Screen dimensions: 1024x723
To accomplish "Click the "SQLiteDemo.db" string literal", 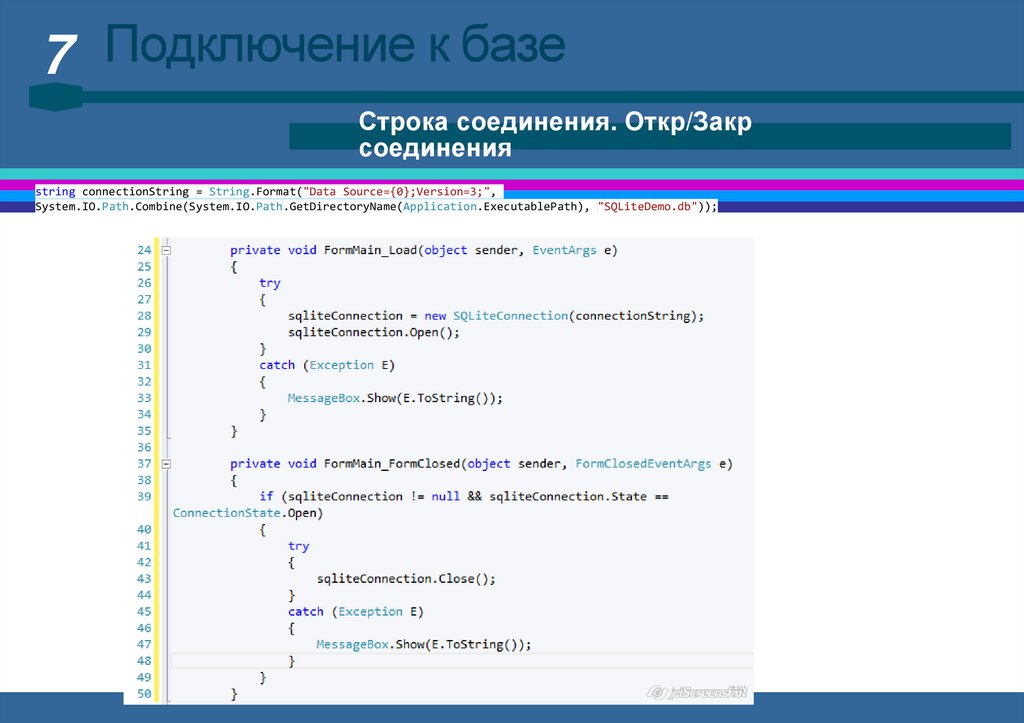I will click(647, 206).
